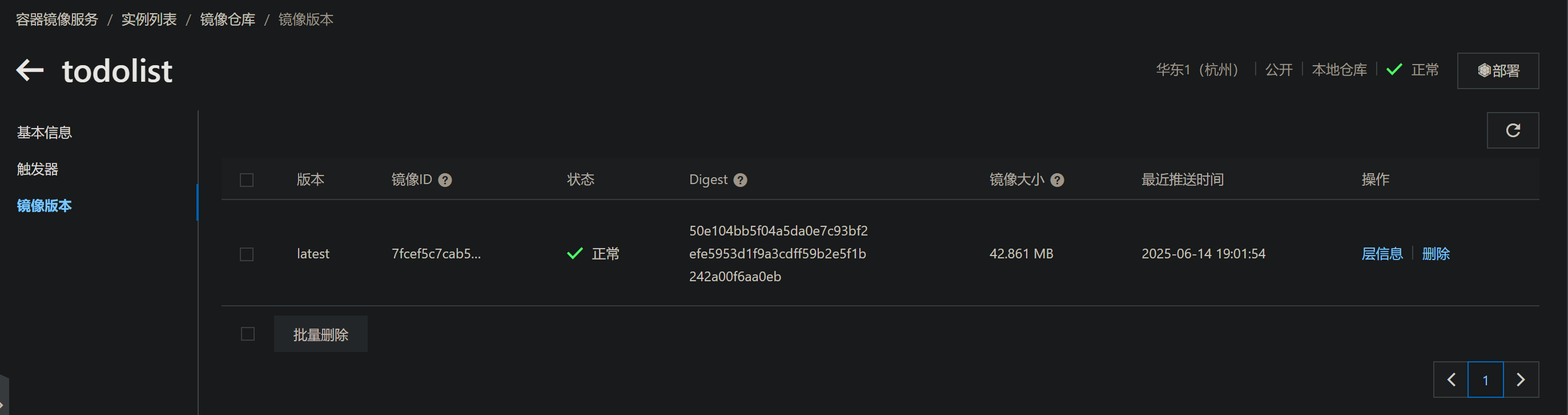Switch to the 基本信息 section
Screen dimensions: 1568x415
pyautogui.click(x=44, y=131)
